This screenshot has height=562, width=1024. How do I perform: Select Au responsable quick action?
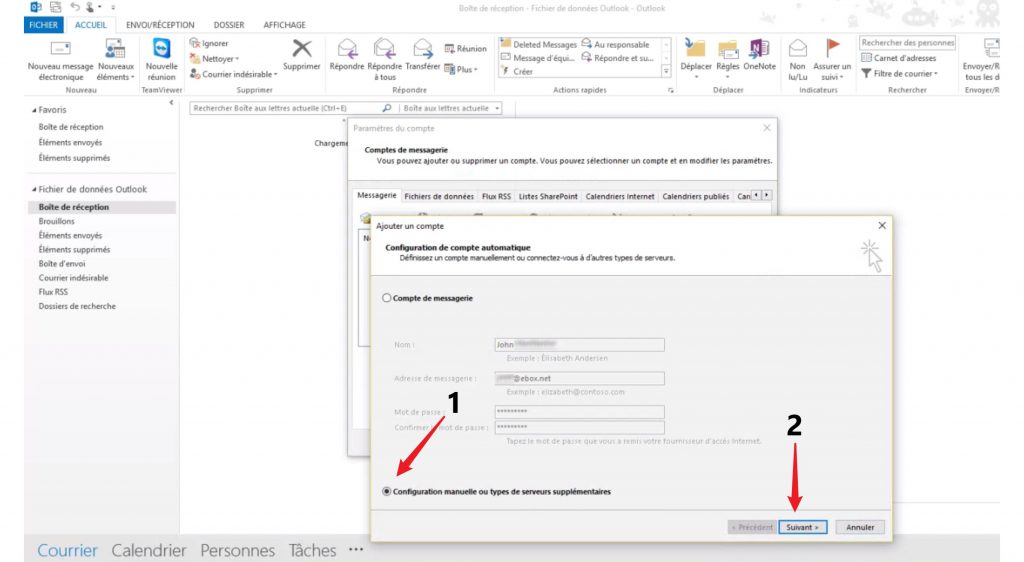pos(616,44)
